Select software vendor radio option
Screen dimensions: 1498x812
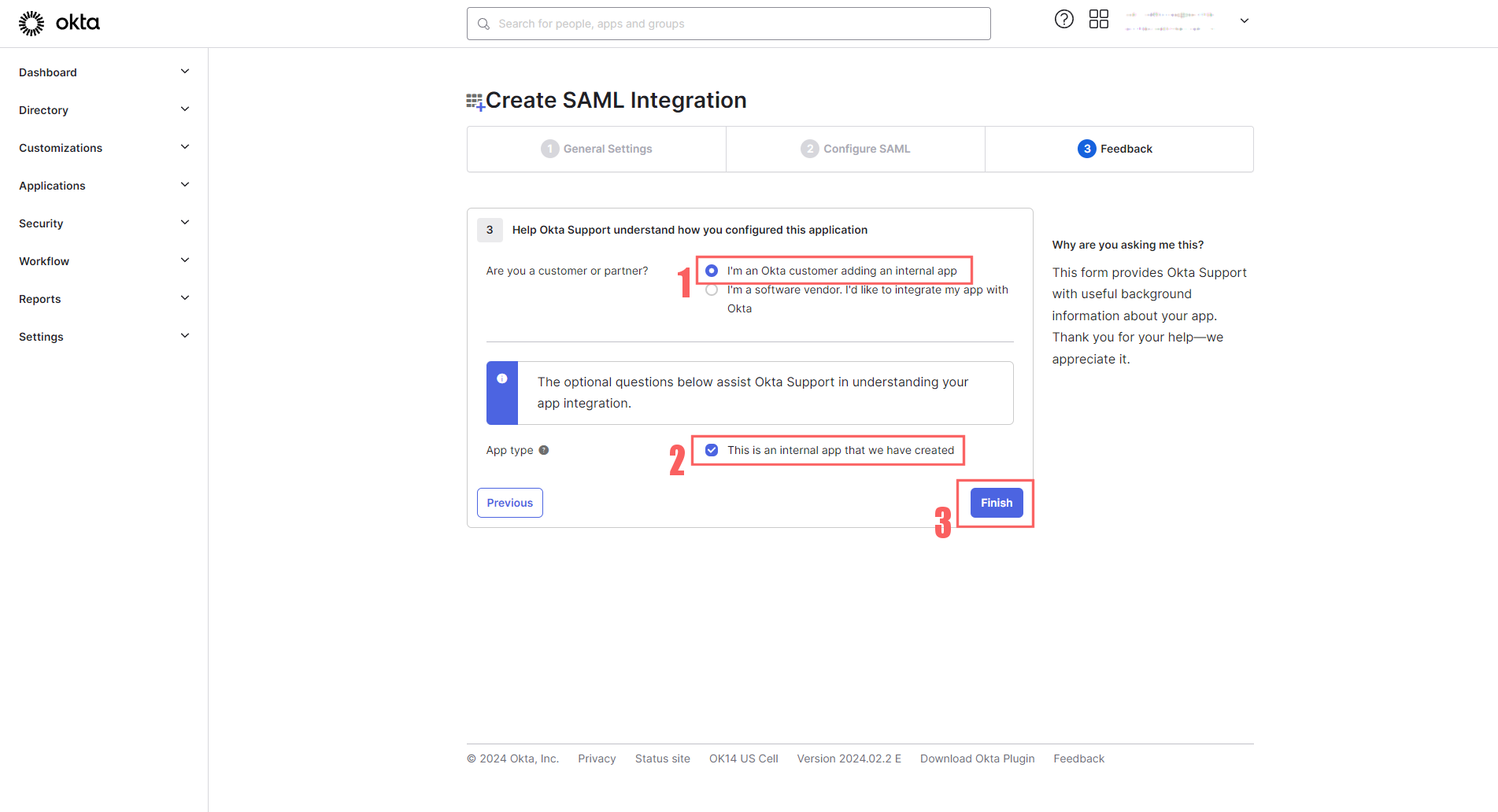click(x=712, y=290)
